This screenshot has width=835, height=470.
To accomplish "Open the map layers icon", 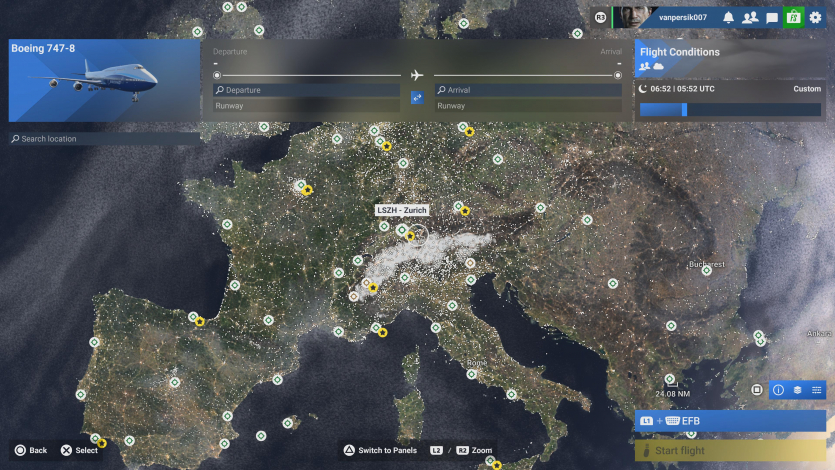I will tap(797, 389).
